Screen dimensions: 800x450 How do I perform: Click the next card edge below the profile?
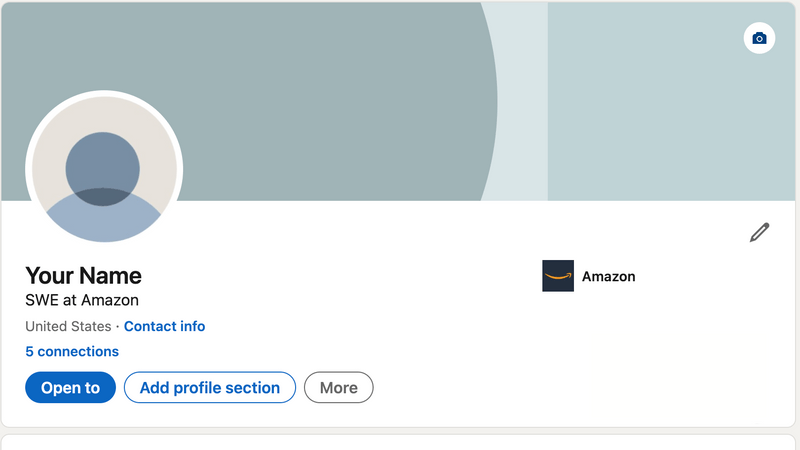[x=400, y=441]
